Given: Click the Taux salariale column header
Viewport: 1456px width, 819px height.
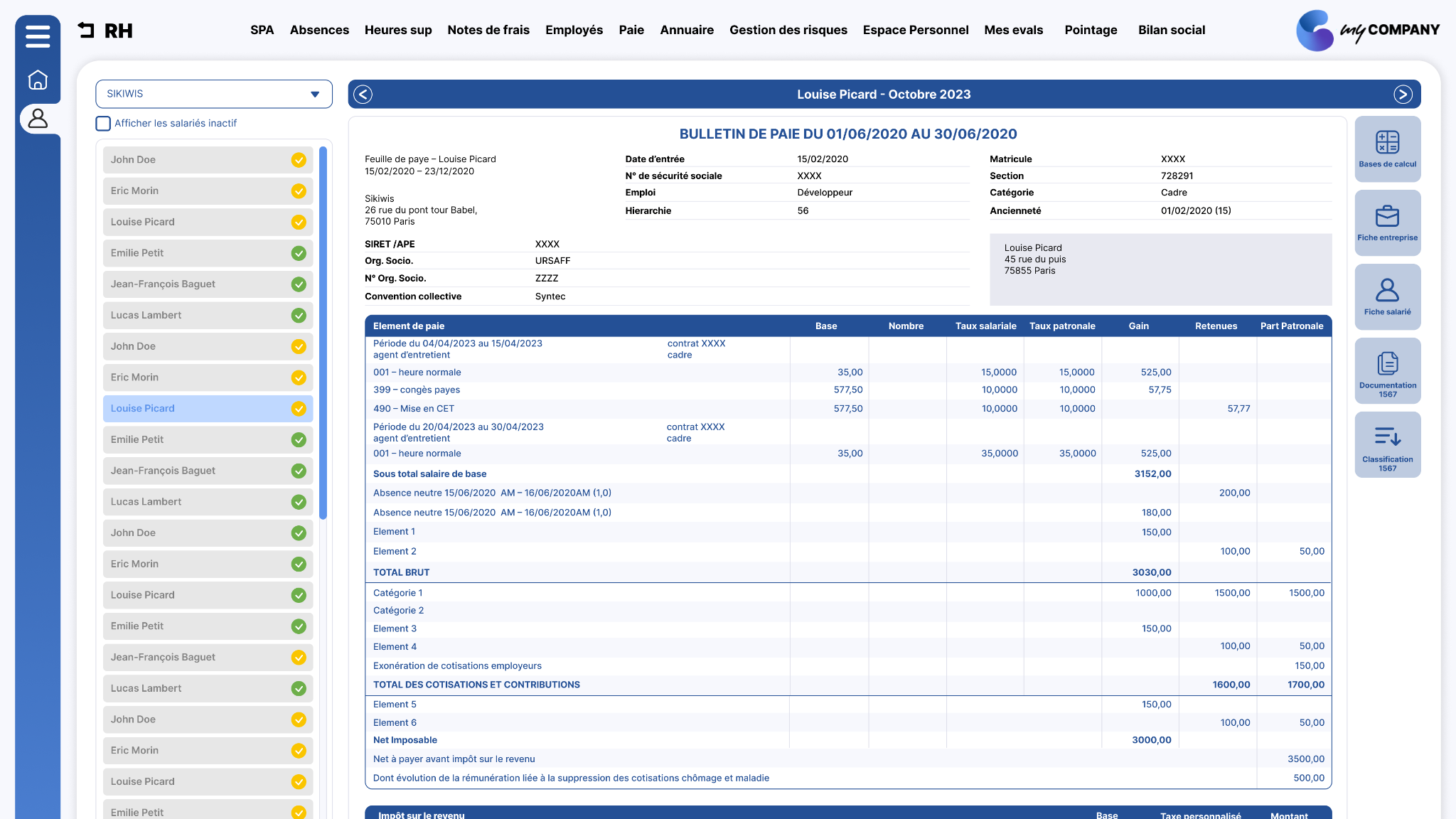Looking at the screenshot, I should [985, 326].
